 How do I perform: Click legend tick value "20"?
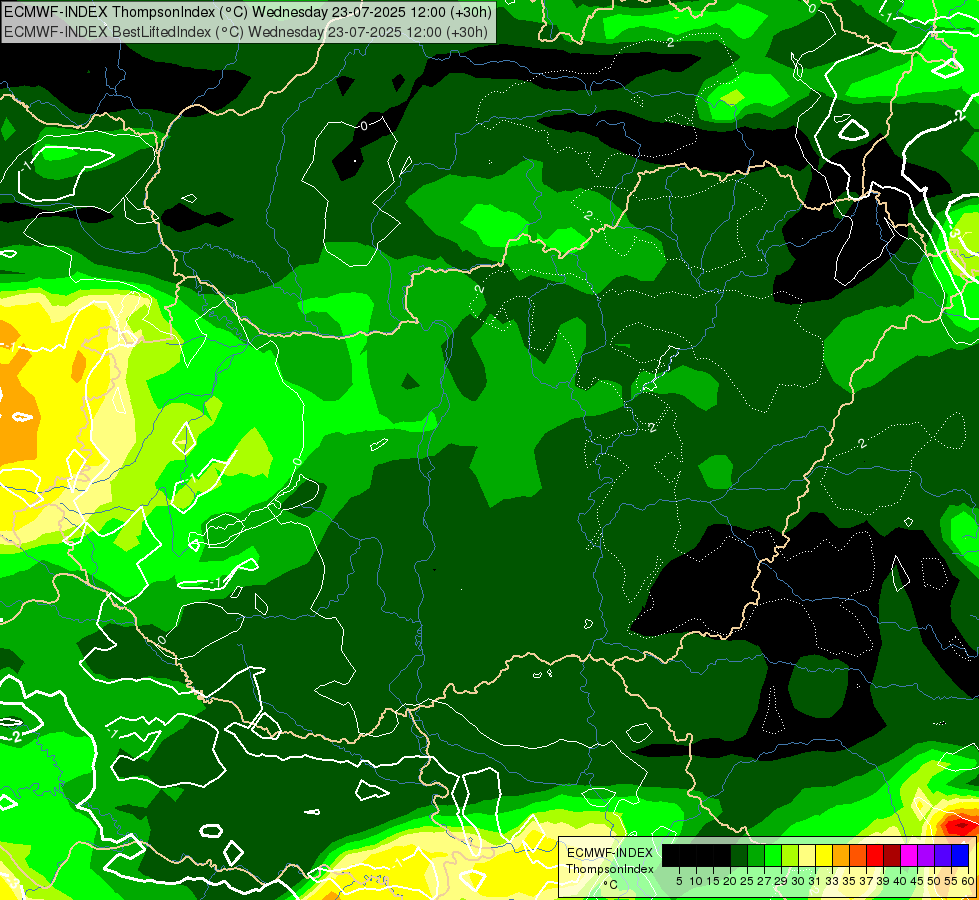point(730,881)
